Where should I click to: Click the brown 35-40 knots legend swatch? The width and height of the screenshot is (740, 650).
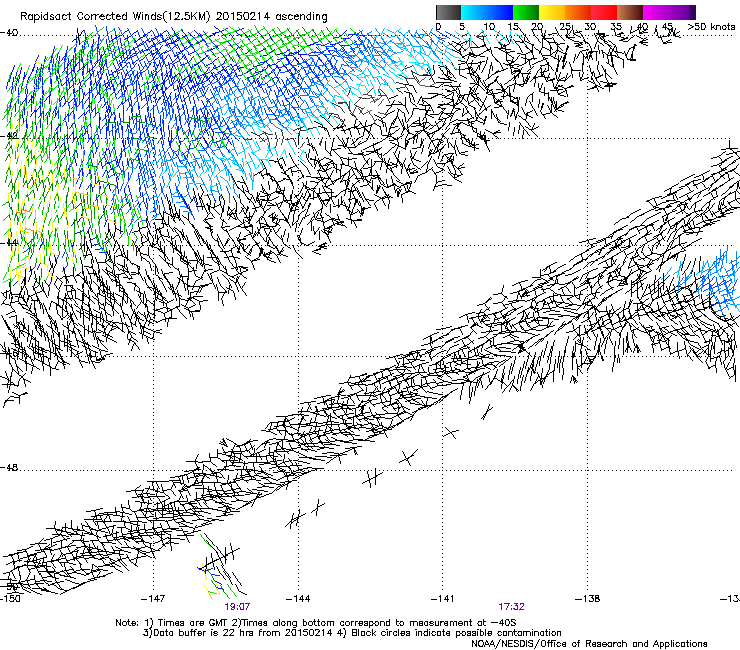click(630, 12)
